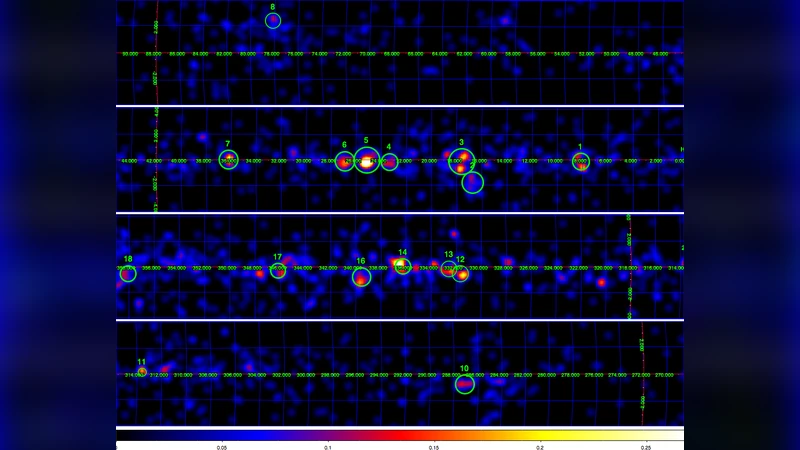The height and width of the screenshot is (450, 800).
Task: Click the green circle marking source 13
Action: click(x=448, y=268)
